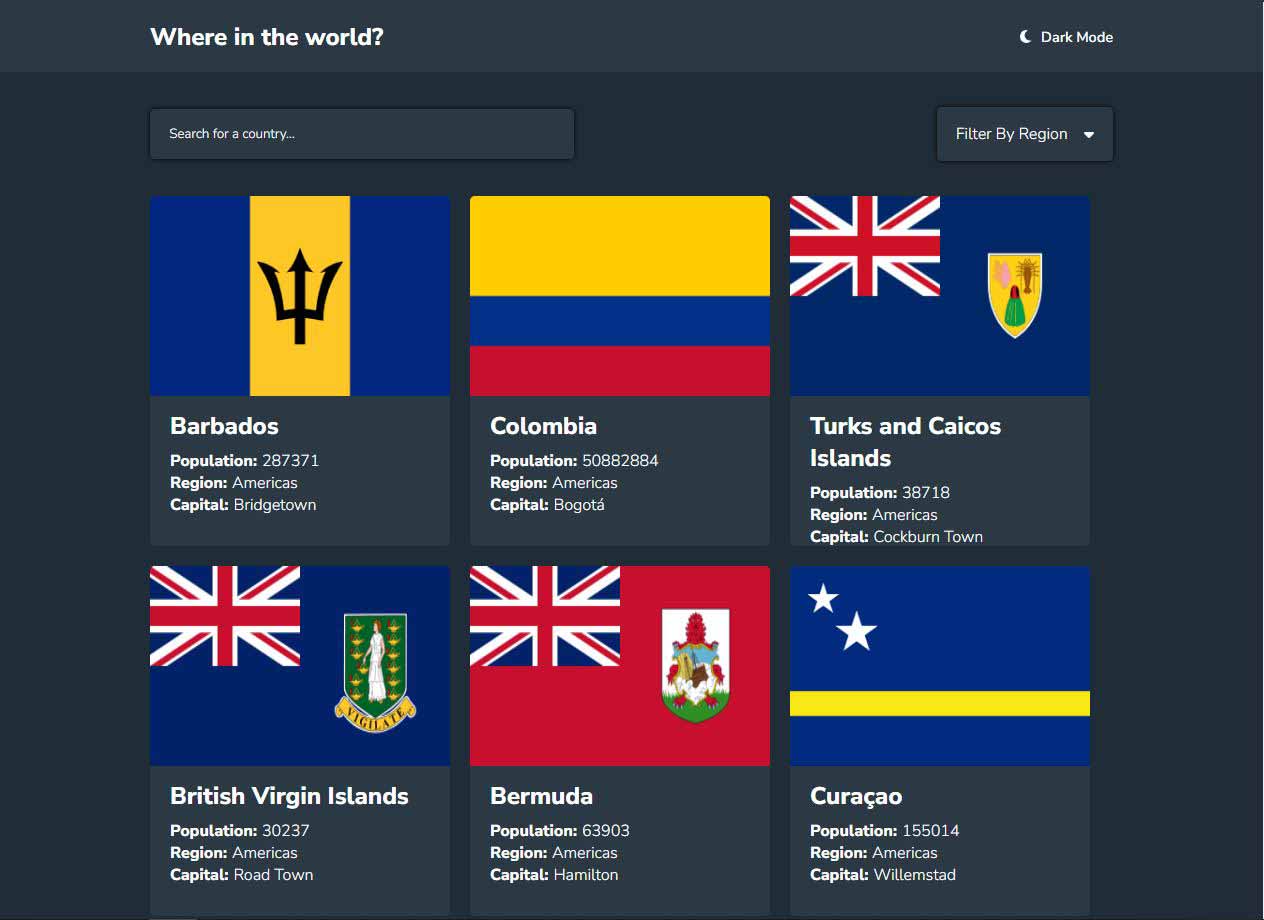Open the Filter By Region dropdown

(x=1025, y=134)
